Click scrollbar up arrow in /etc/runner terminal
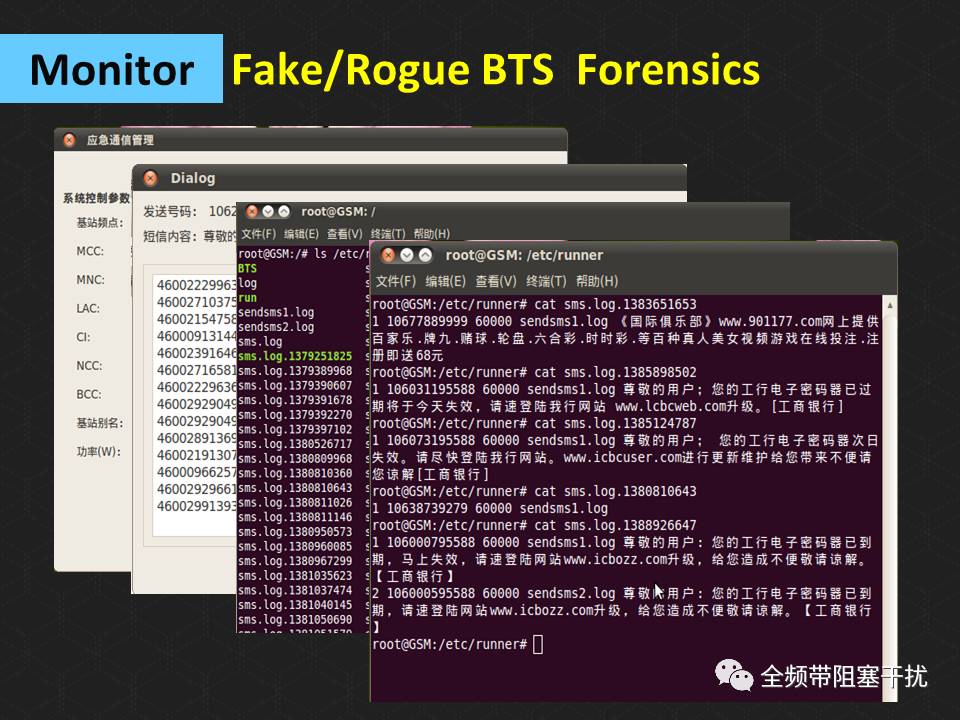The width and height of the screenshot is (960, 720). coord(890,304)
